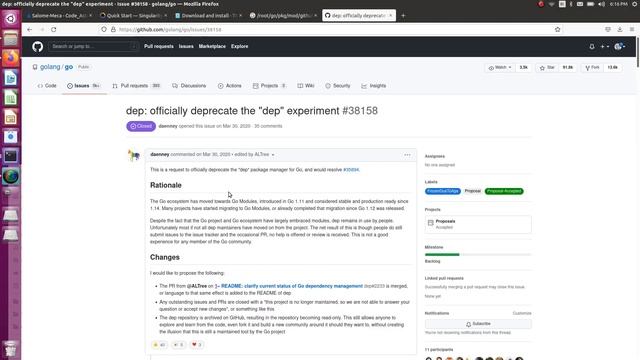
Task: Expand the edited by ALTree history dropdown
Action: [254, 155]
